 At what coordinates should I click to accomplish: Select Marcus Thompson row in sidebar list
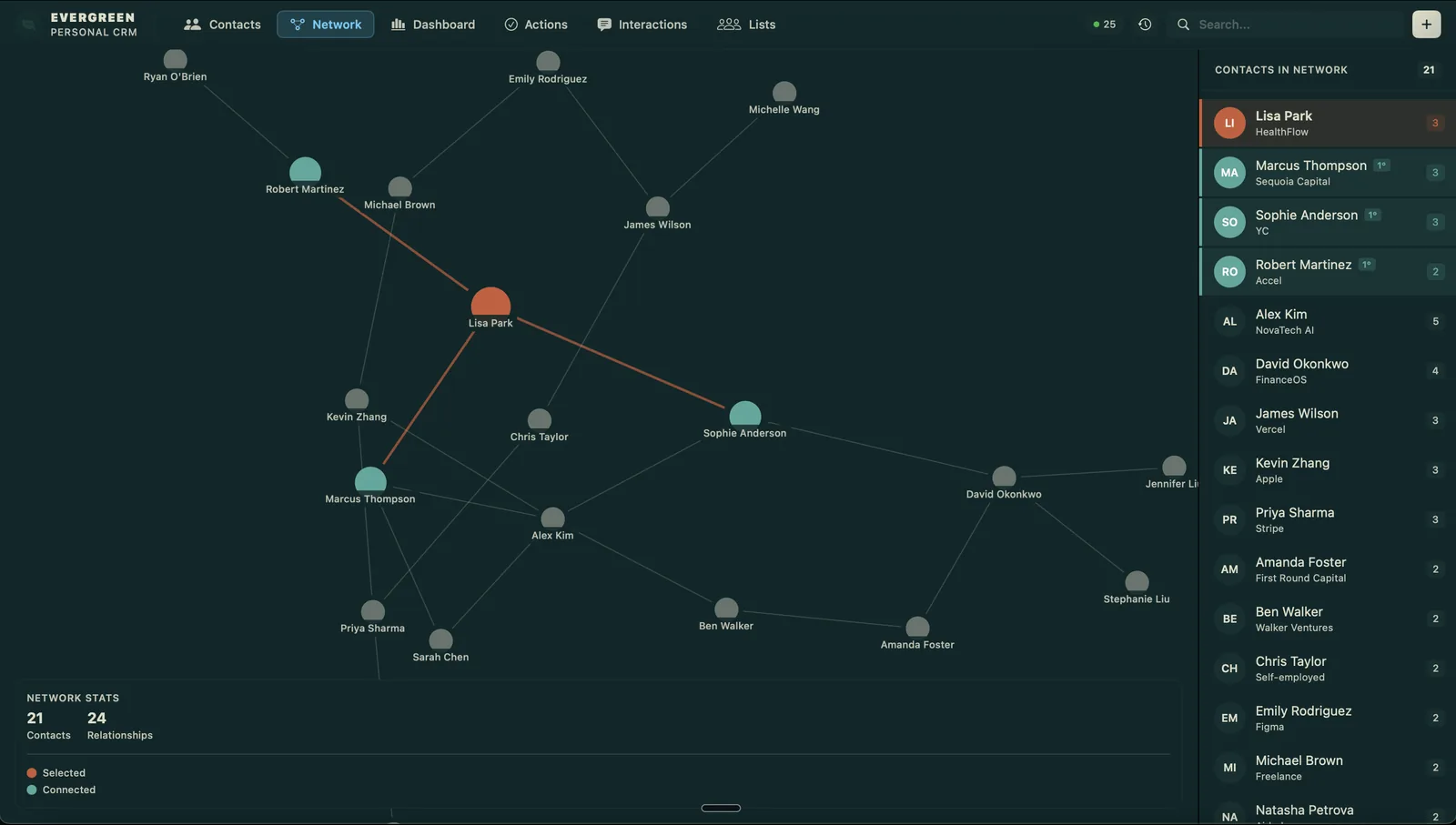coord(1328,173)
